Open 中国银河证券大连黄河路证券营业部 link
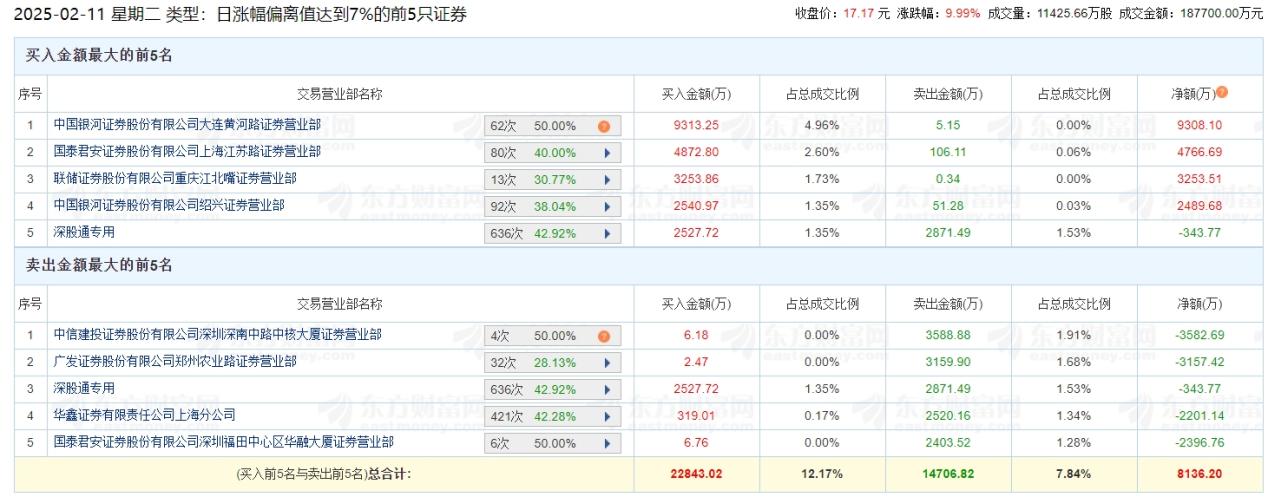The image size is (1268, 497). click(187, 125)
